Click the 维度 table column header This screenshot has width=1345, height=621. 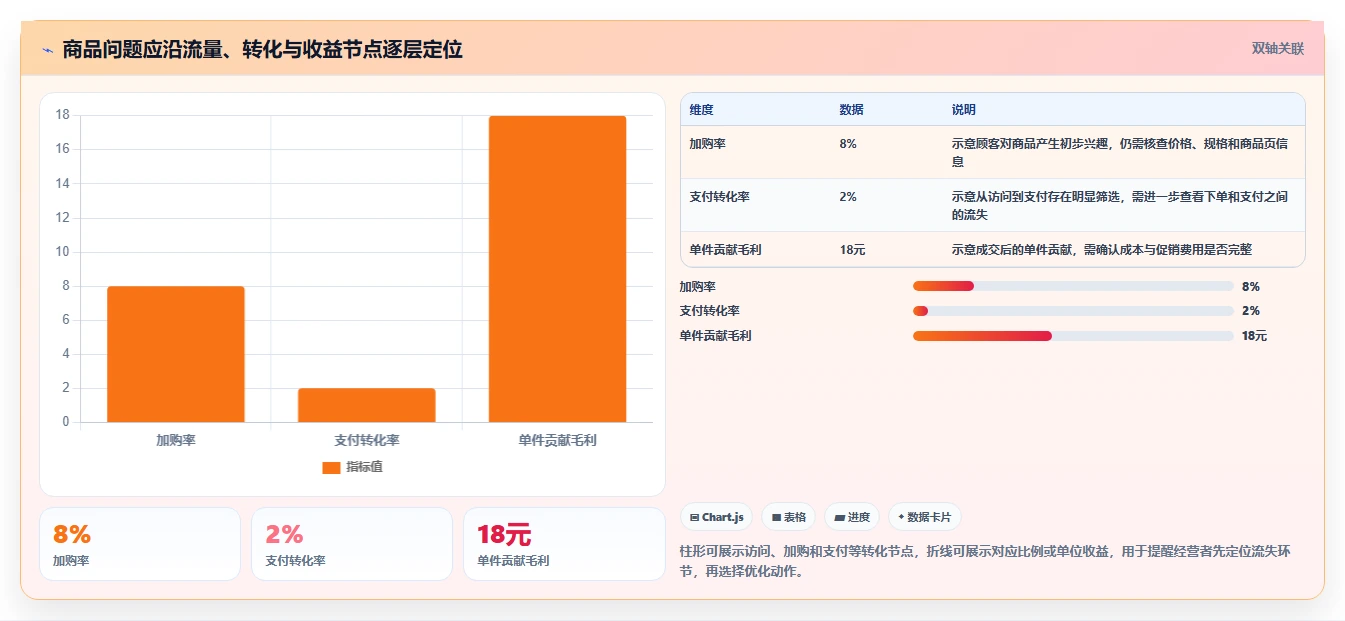click(x=702, y=110)
